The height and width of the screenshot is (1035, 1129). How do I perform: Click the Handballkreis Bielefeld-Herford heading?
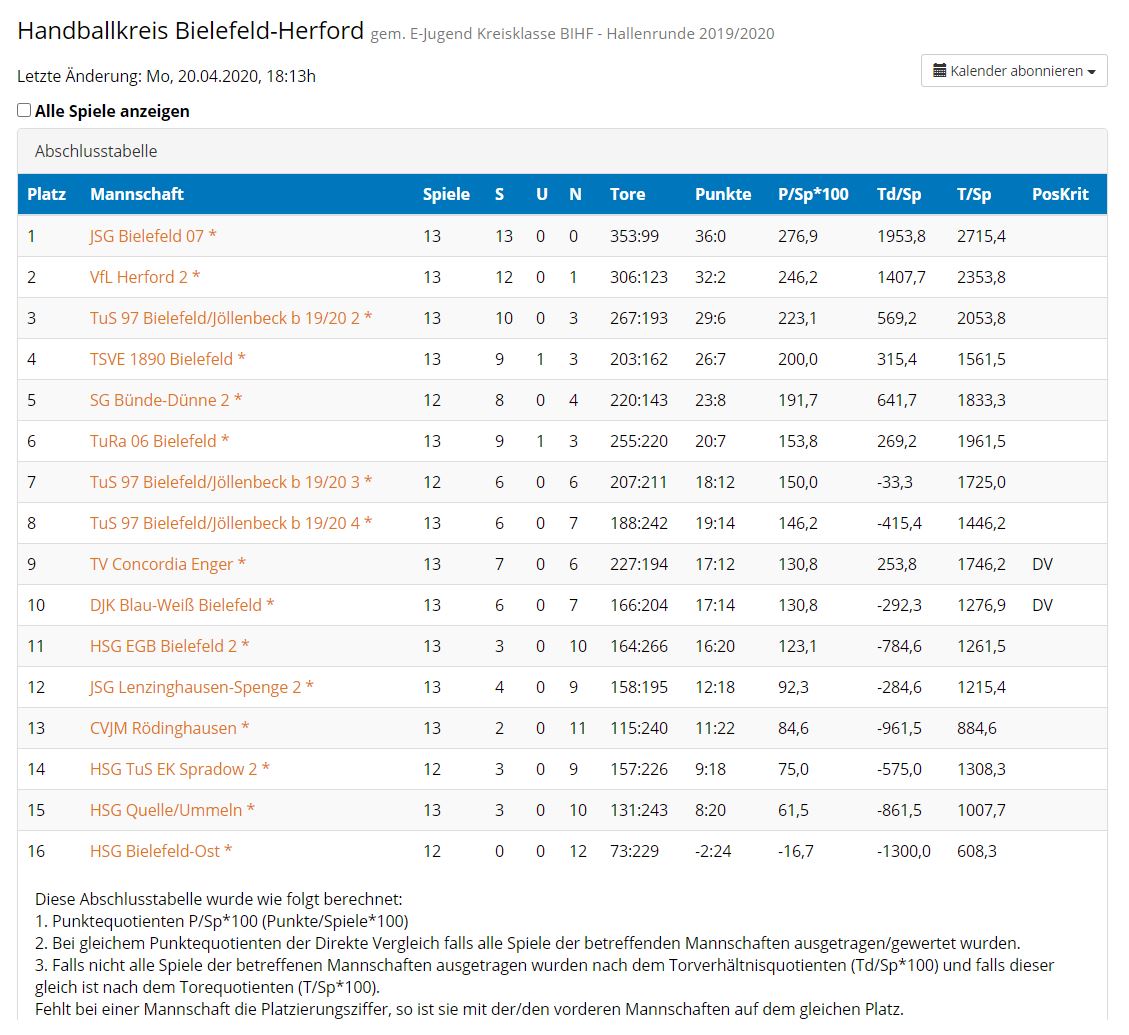(x=190, y=31)
